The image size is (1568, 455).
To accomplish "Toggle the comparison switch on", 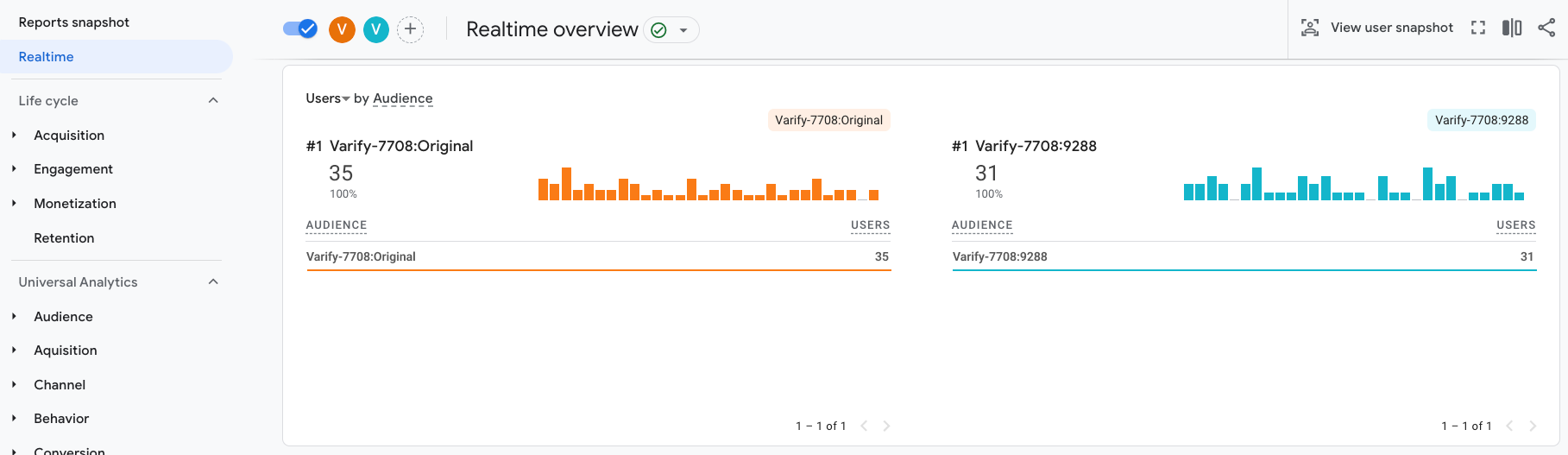I will pos(300,29).
